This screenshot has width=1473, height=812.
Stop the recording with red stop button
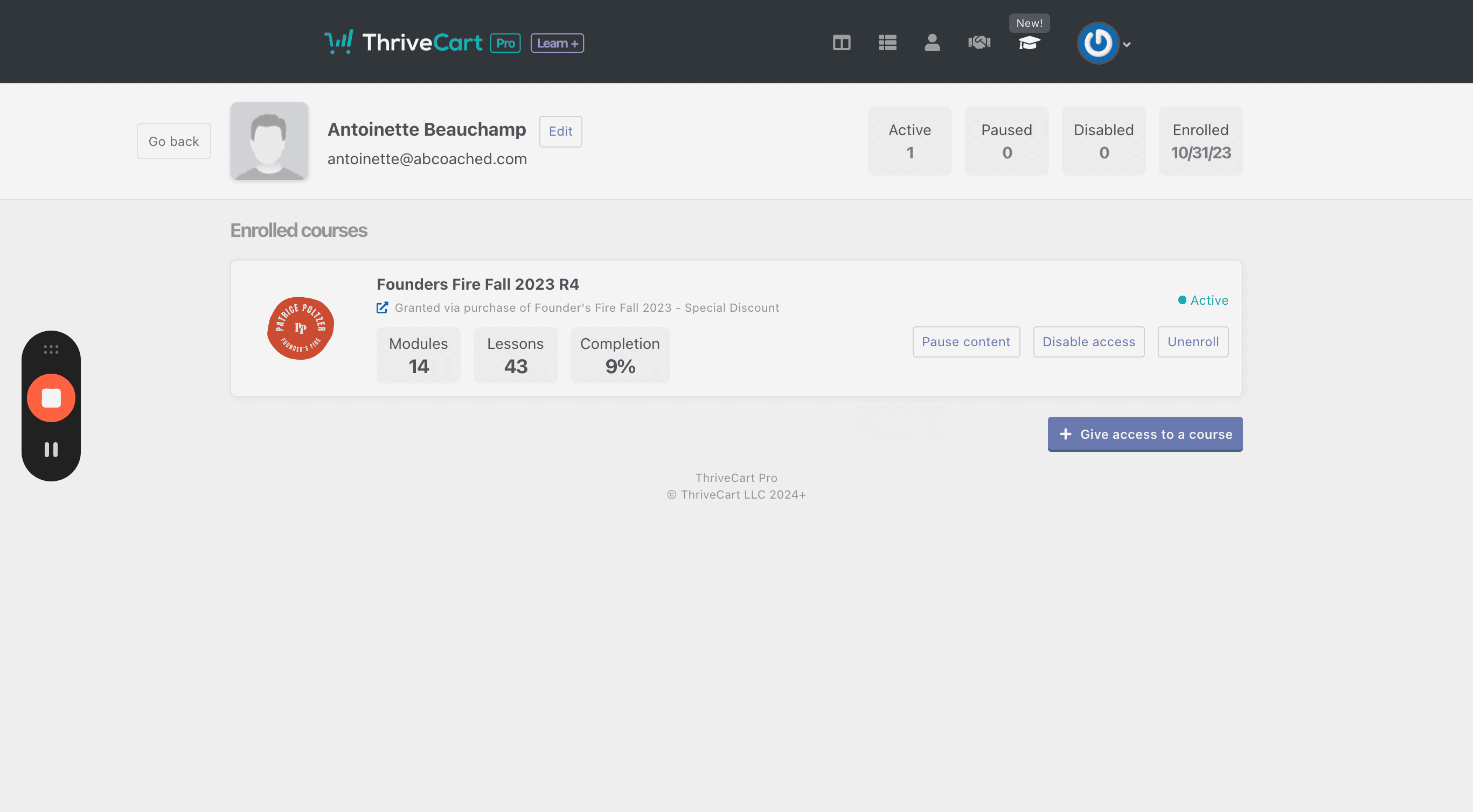coord(51,398)
